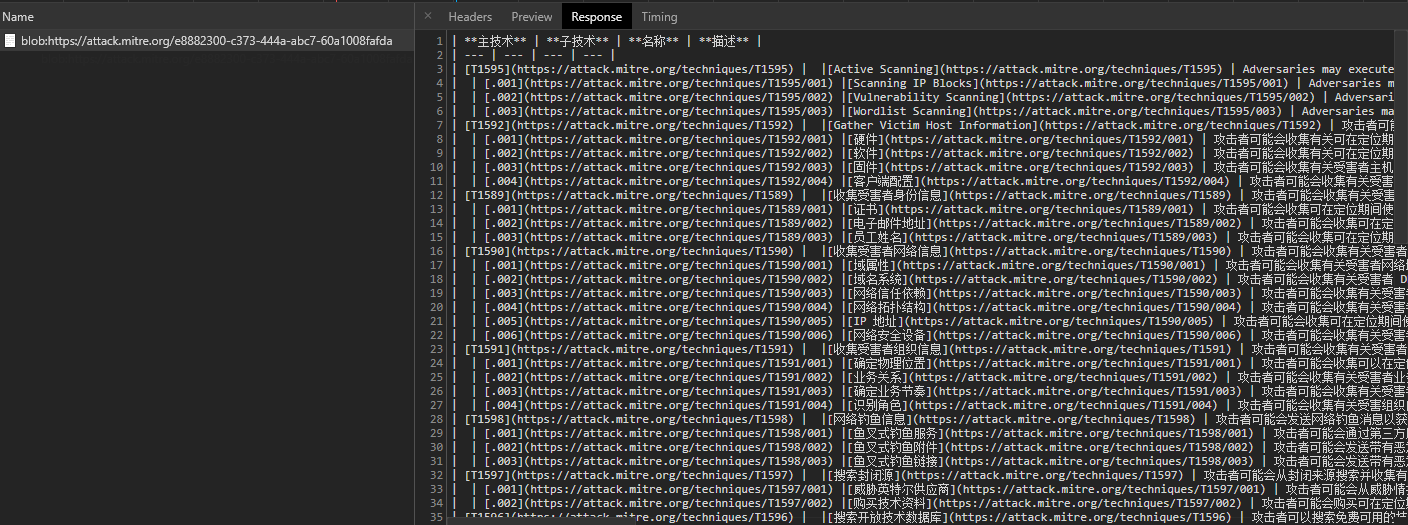Click the **主技术** header cell text

[495, 41]
